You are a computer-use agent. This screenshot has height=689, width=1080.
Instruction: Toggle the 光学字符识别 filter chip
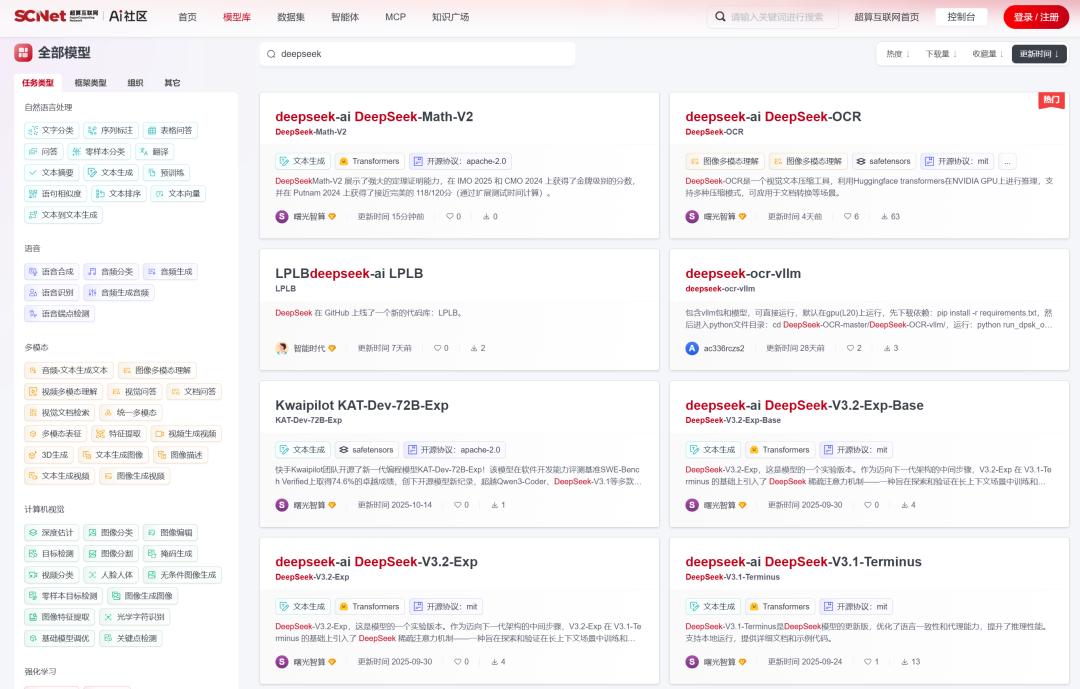click(x=134, y=617)
